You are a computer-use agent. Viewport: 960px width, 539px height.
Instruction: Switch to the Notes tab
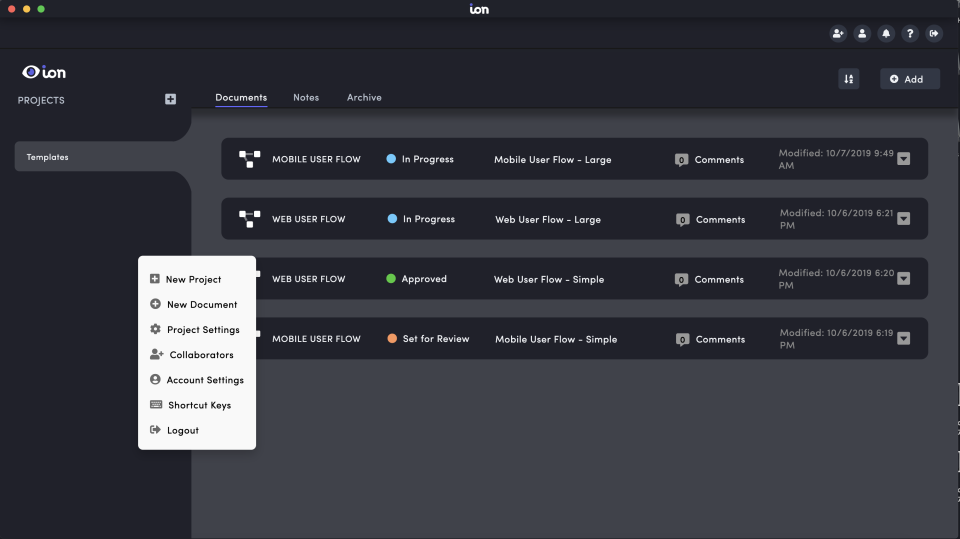306,97
